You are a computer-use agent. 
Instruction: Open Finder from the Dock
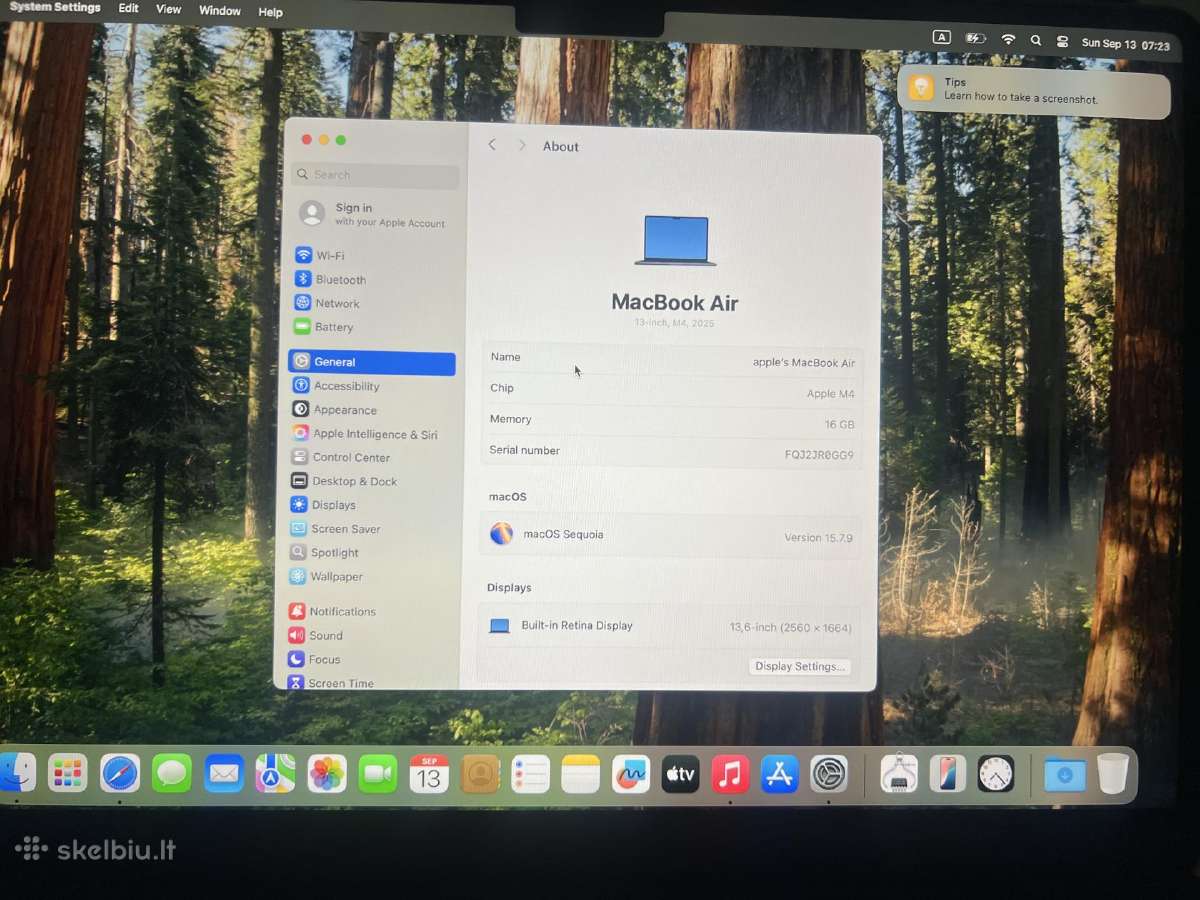[x=17, y=772]
